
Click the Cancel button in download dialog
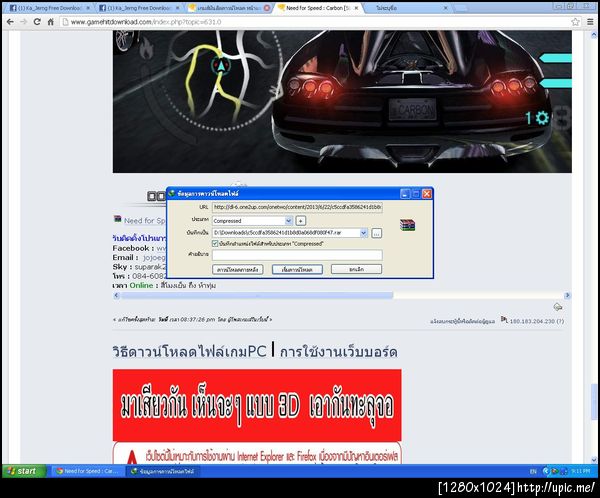coord(356,269)
